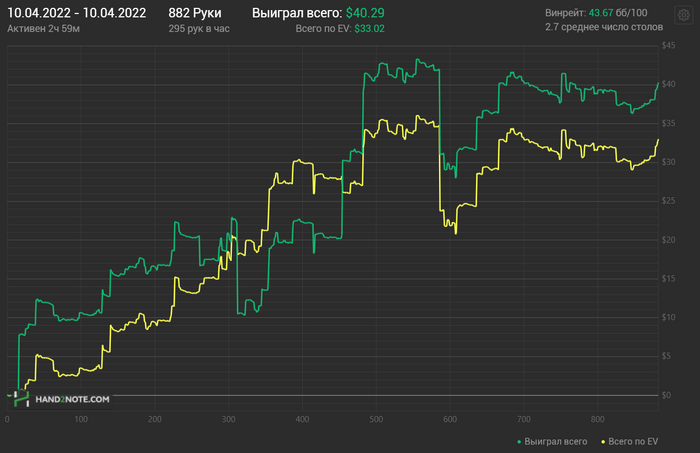Click the $15 y-axis label

tap(668, 278)
